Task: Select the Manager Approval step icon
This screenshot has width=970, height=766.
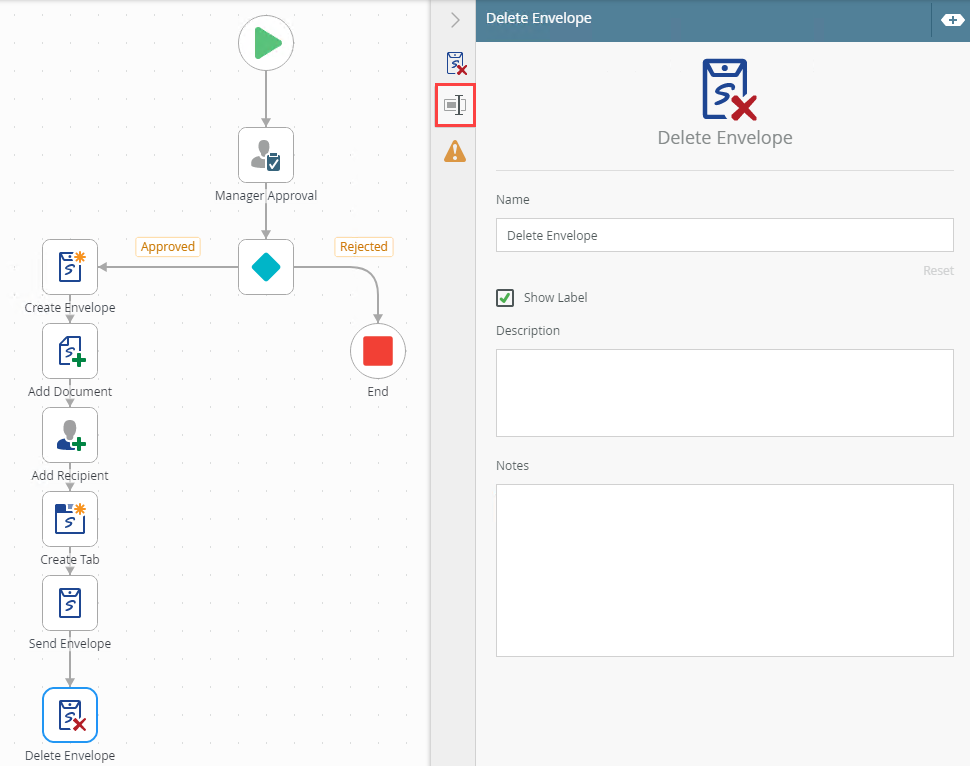Action: tap(266, 155)
